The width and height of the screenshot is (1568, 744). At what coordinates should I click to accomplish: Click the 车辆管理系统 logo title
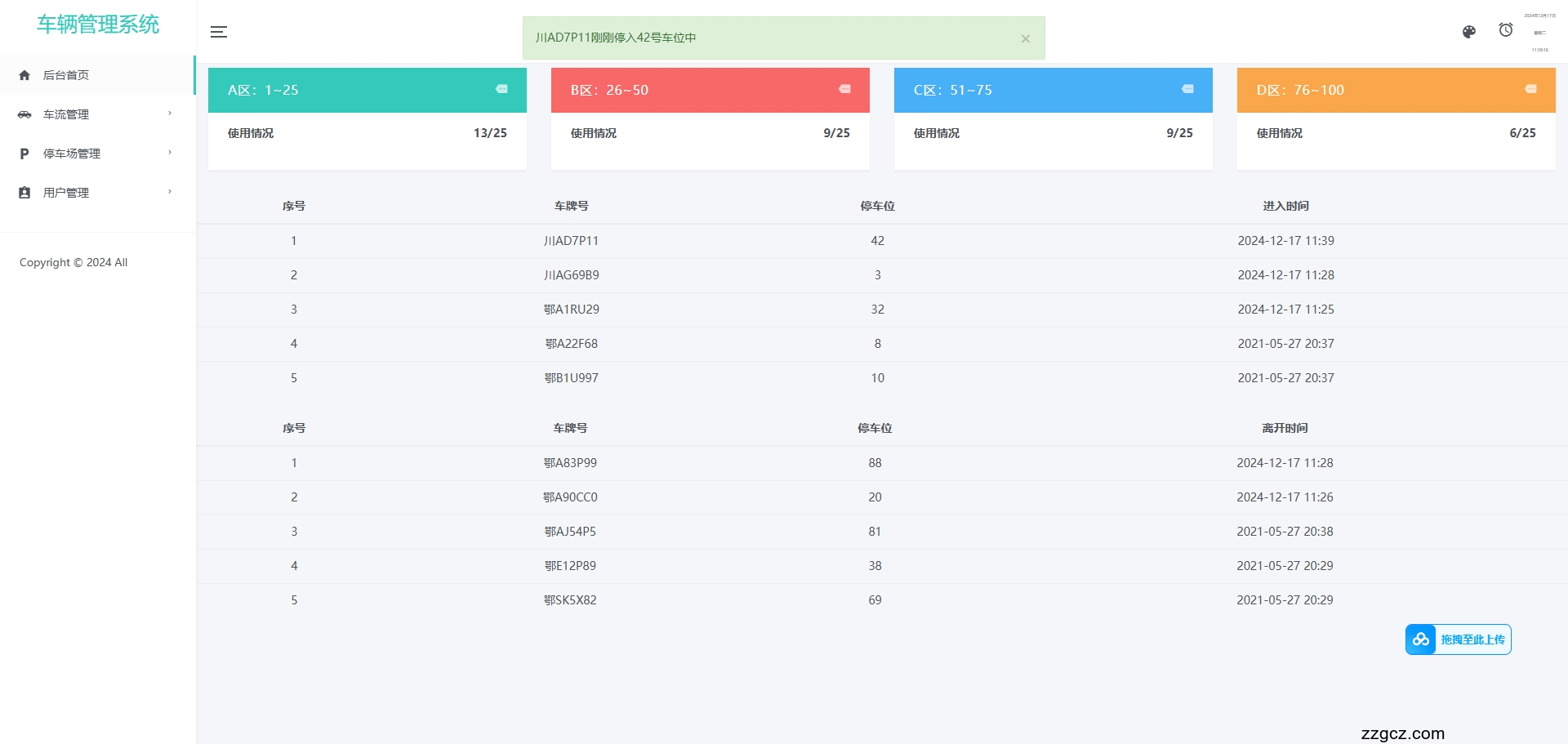click(x=98, y=25)
